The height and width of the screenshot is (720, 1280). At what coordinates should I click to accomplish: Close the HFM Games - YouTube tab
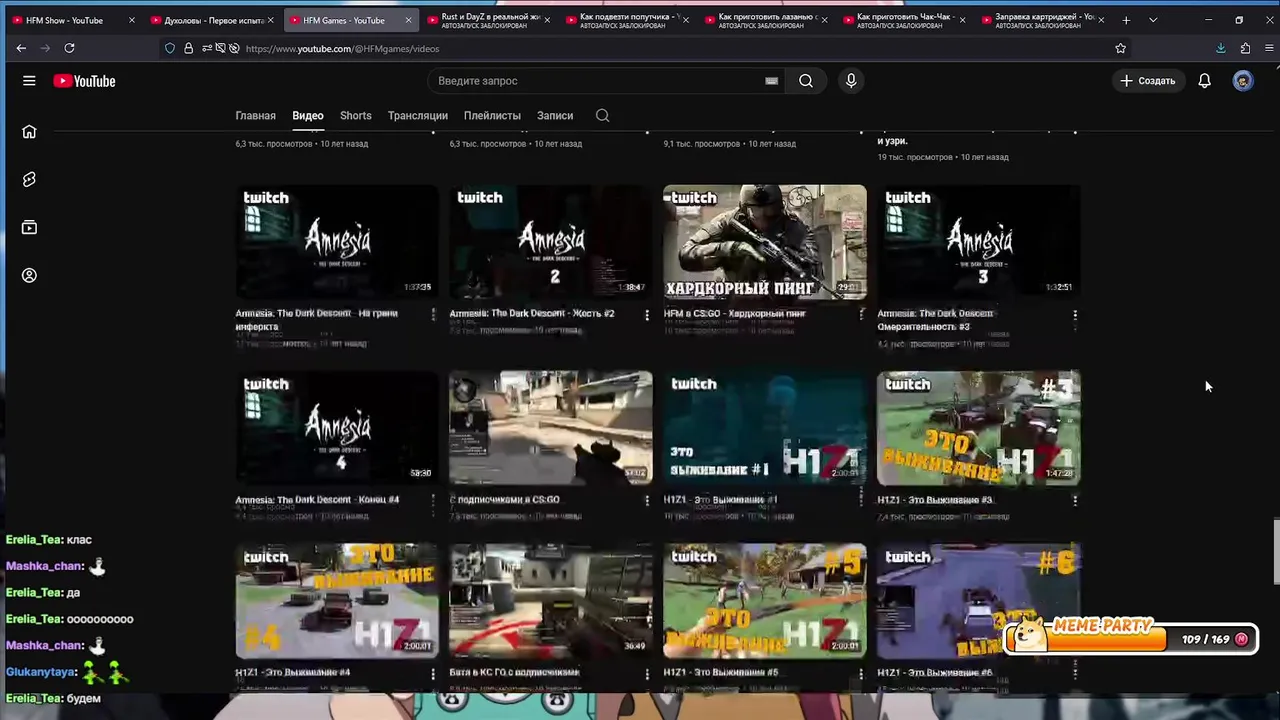point(408,20)
